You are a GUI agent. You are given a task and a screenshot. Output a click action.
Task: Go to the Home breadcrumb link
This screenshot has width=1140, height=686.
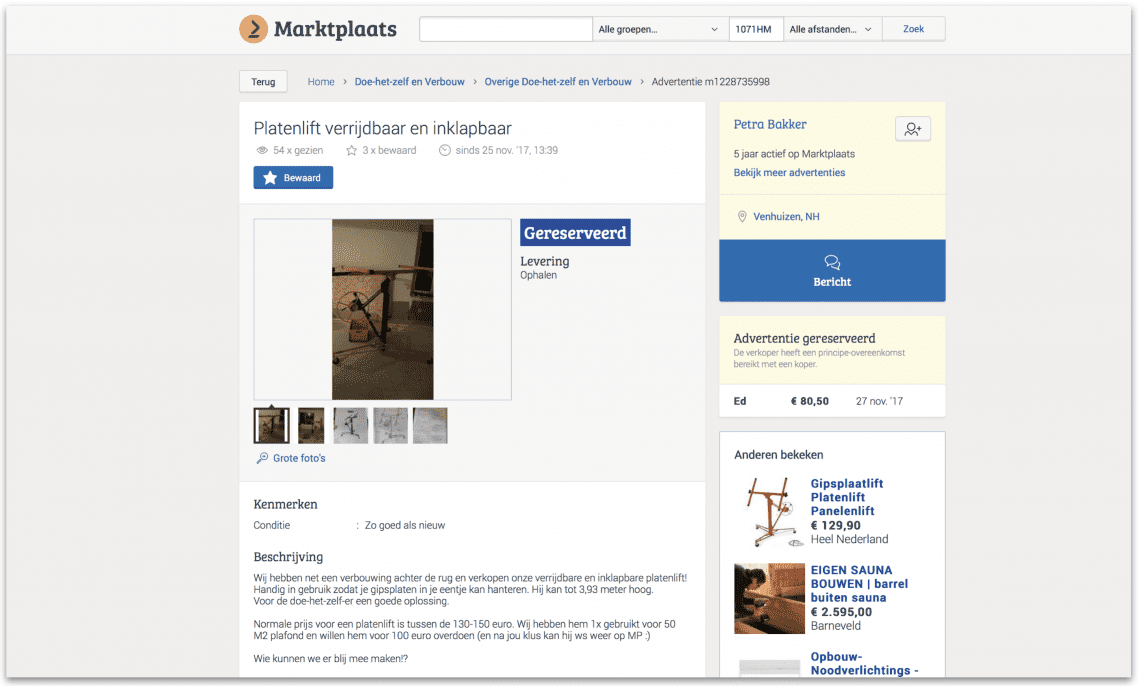[x=321, y=81]
